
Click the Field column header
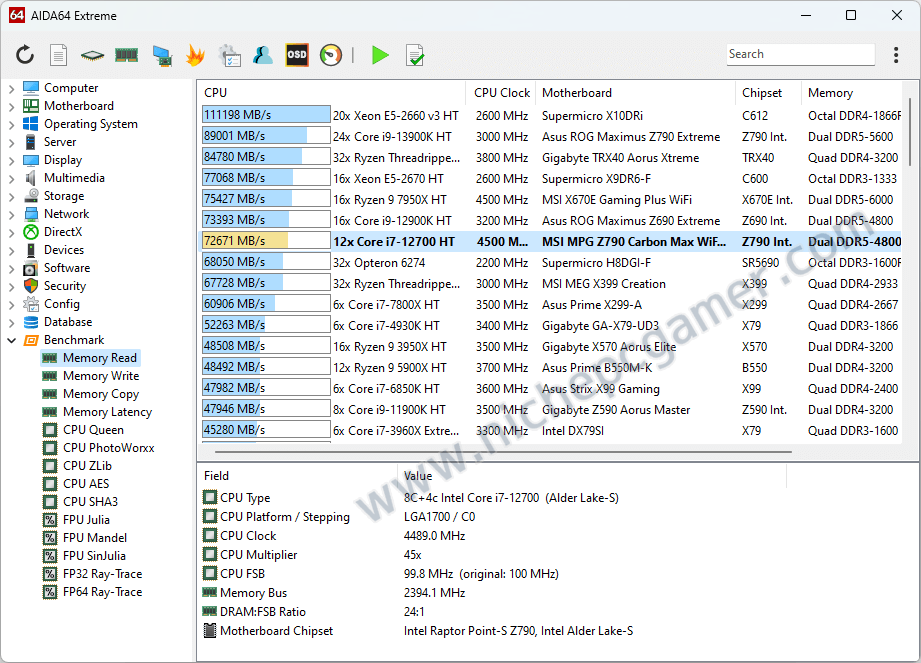pyautogui.click(x=298, y=476)
